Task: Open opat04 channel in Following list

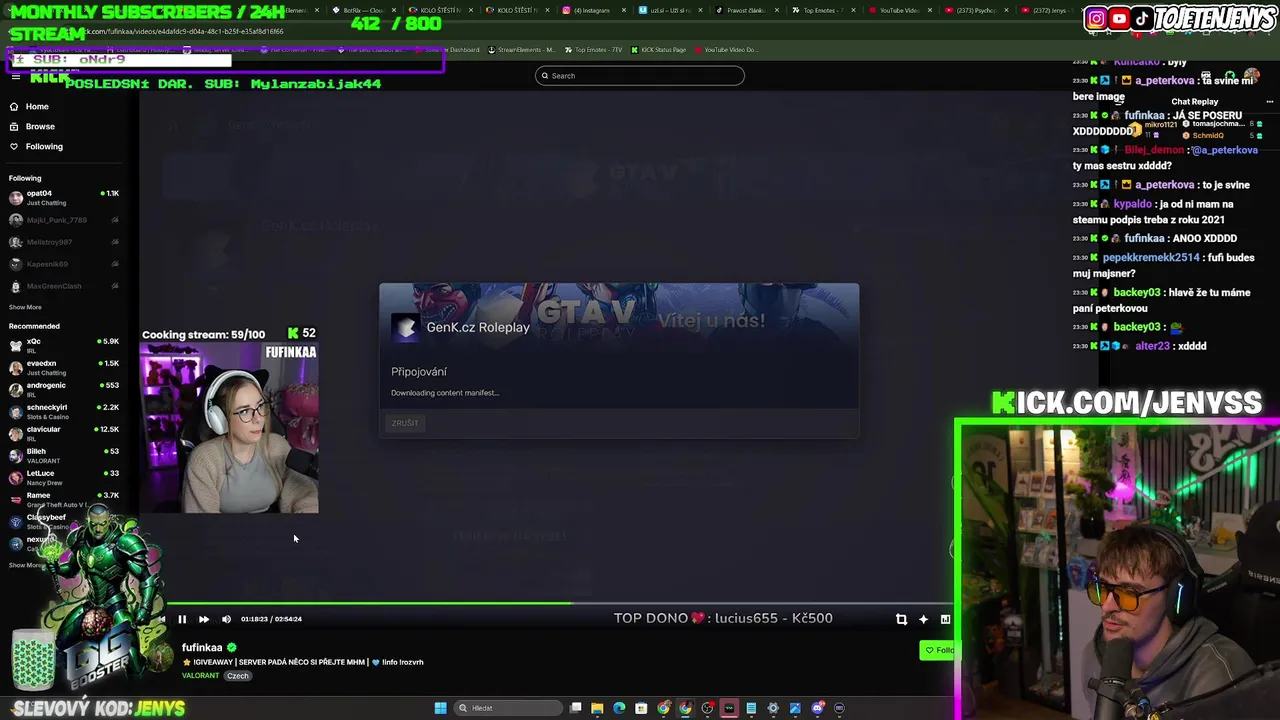Action: (x=64, y=198)
